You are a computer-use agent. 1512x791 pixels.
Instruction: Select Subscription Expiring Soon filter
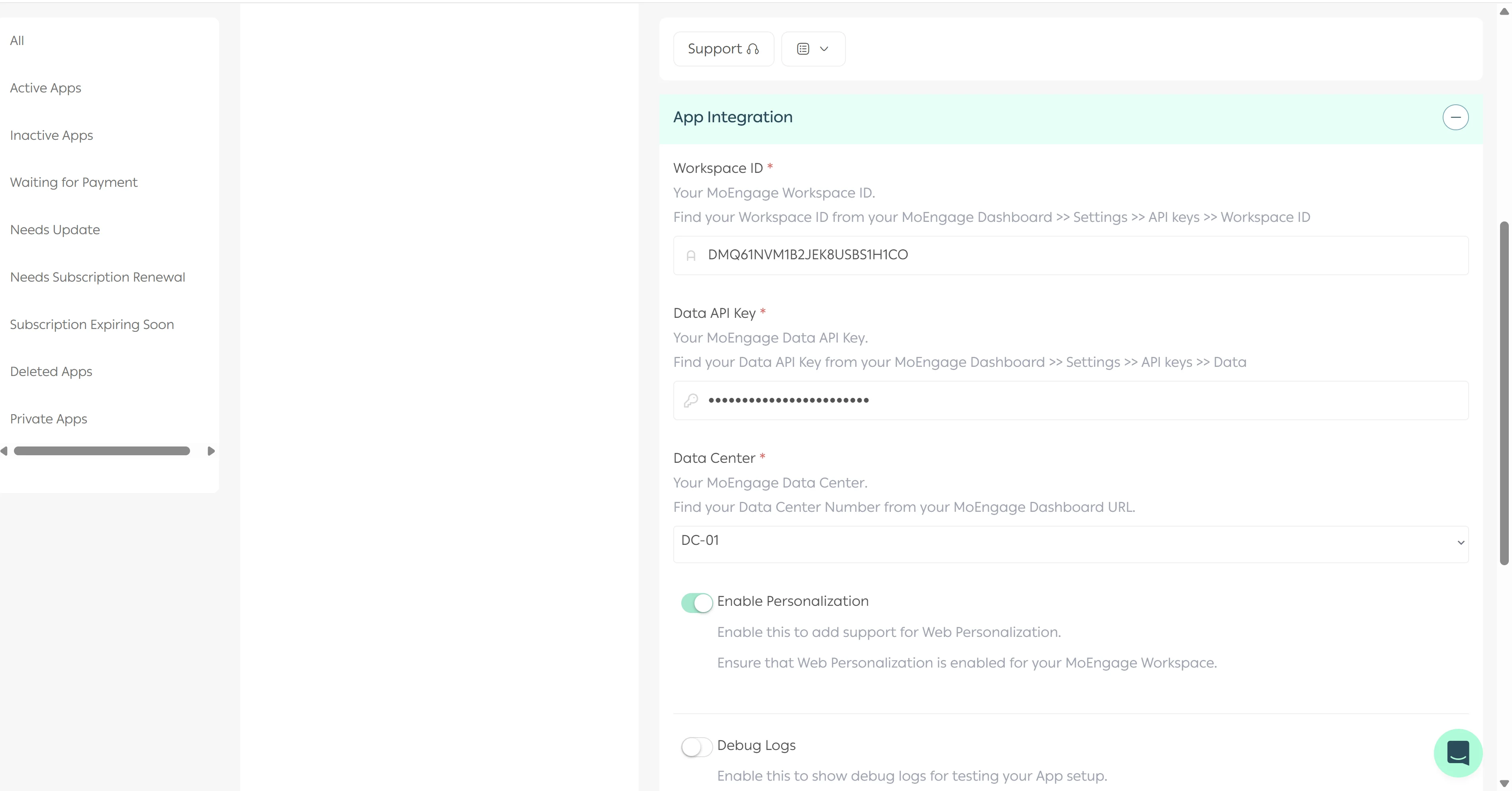coord(92,325)
